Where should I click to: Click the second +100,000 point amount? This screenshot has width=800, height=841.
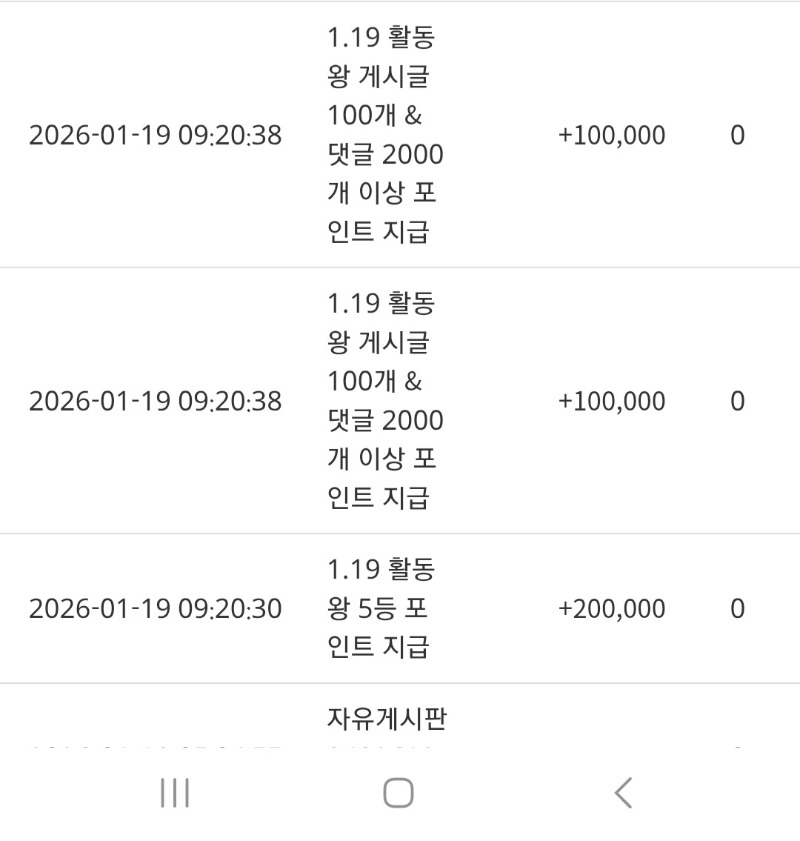click(611, 402)
